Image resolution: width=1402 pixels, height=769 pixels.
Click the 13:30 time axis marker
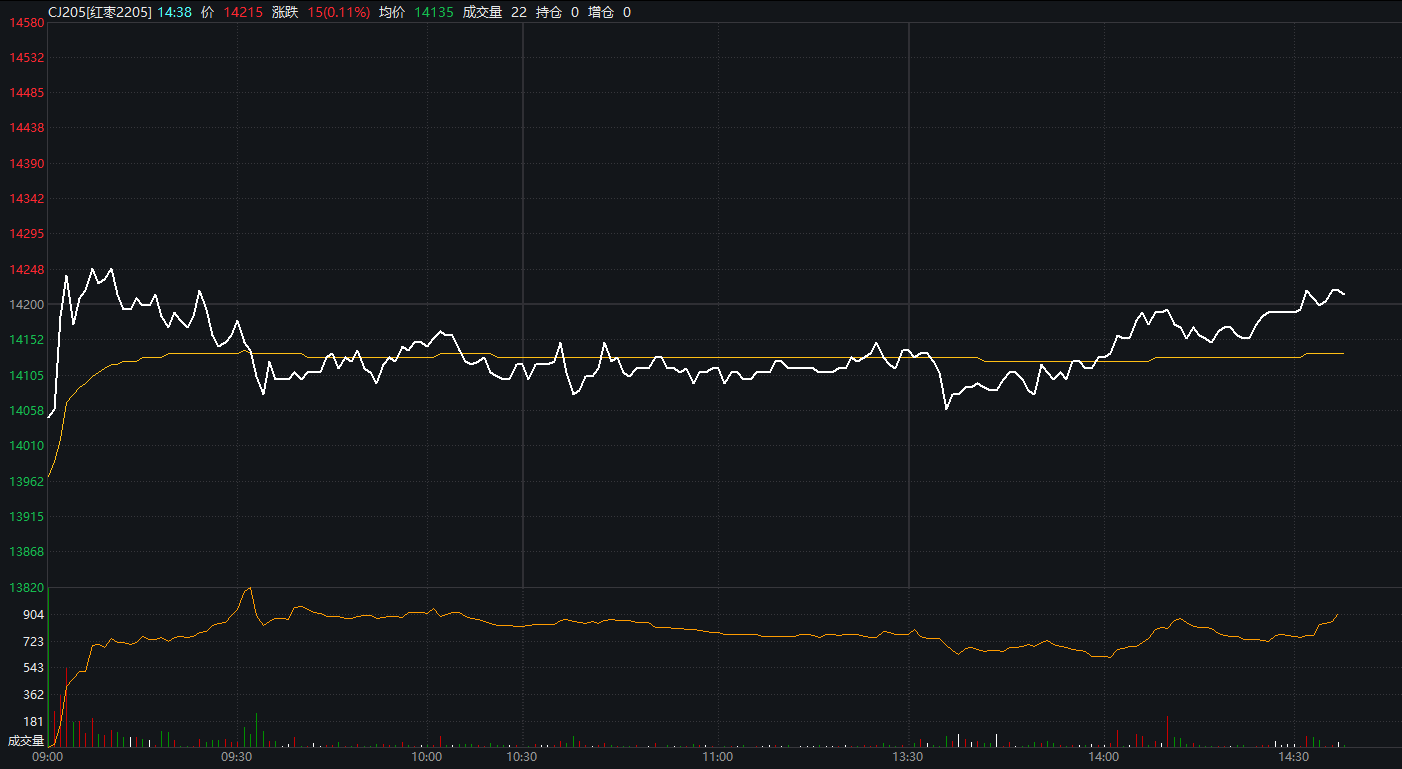click(x=907, y=758)
